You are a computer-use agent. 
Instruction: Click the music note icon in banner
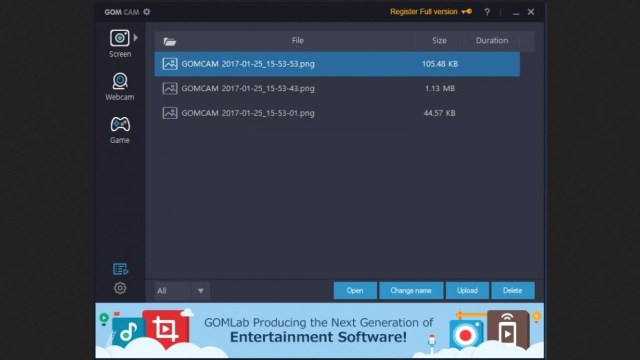(128, 332)
